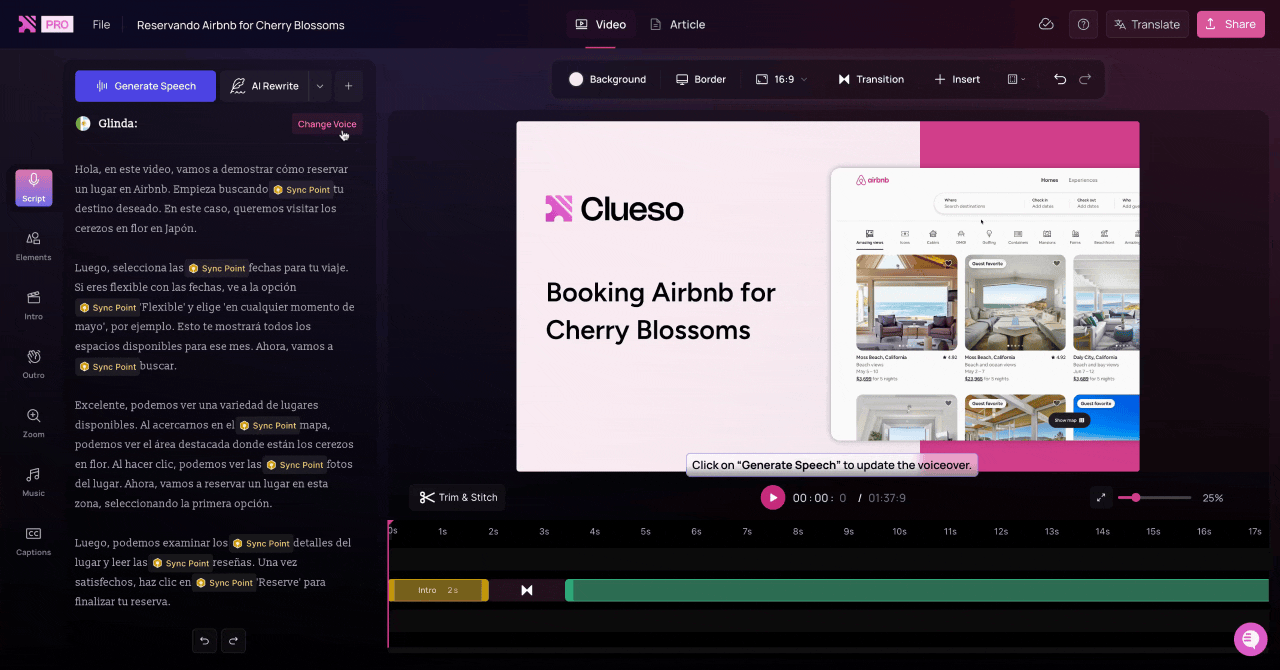Image resolution: width=1280 pixels, height=670 pixels.
Task: Switch to the Article tab
Action: [677, 24]
